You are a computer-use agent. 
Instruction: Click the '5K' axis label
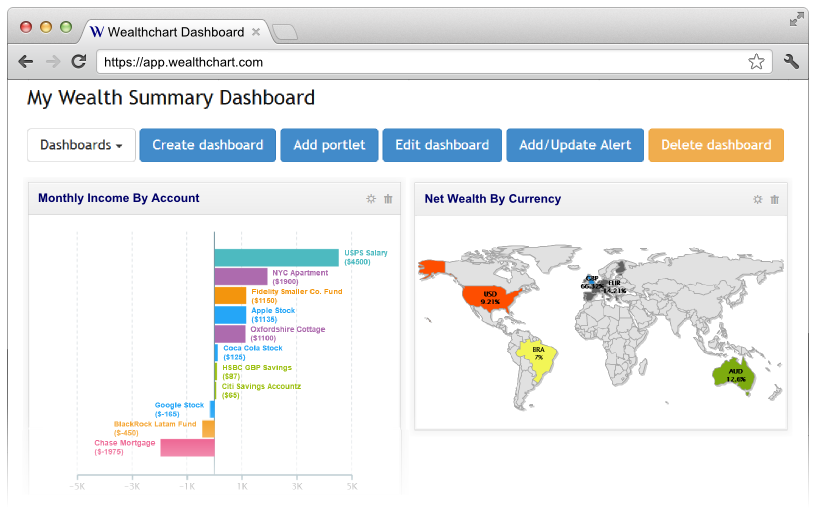pos(352,487)
